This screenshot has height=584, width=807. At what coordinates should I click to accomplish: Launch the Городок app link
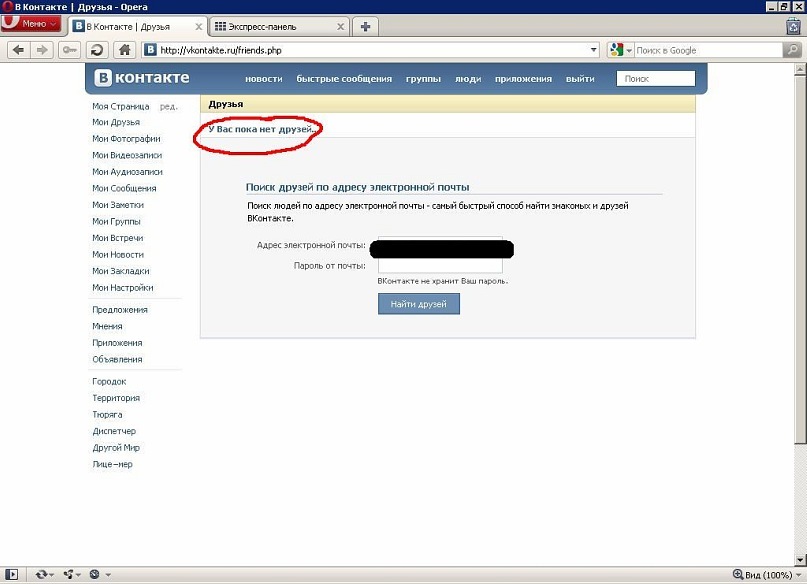pyautogui.click(x=109, y=382)
